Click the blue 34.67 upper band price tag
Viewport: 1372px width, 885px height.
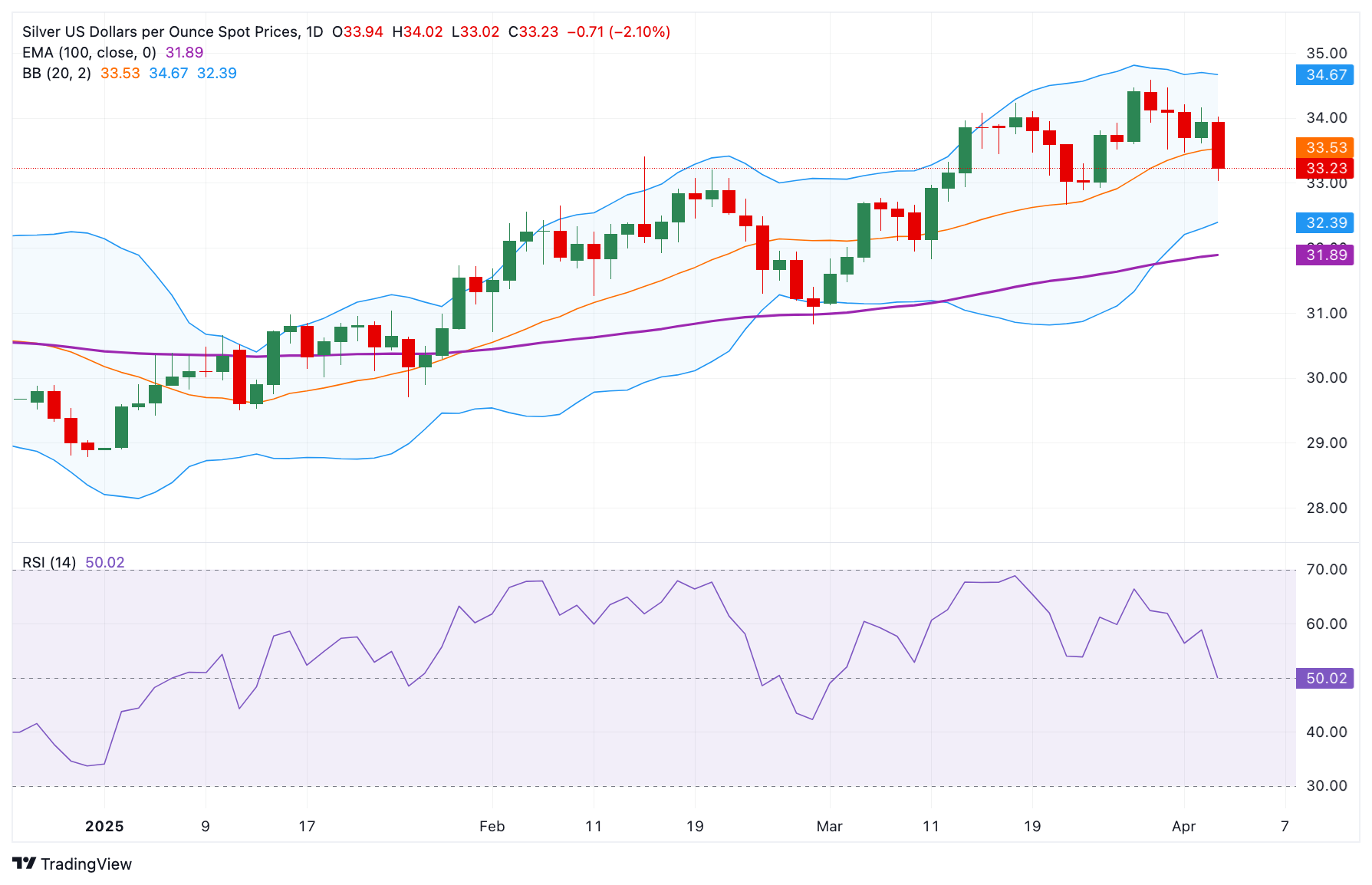pyautogui.click(x=1326, y=74)
